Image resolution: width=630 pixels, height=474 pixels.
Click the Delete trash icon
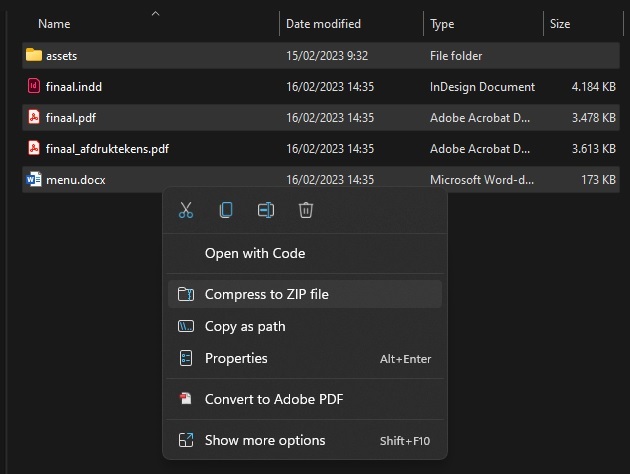pos(306,210)
